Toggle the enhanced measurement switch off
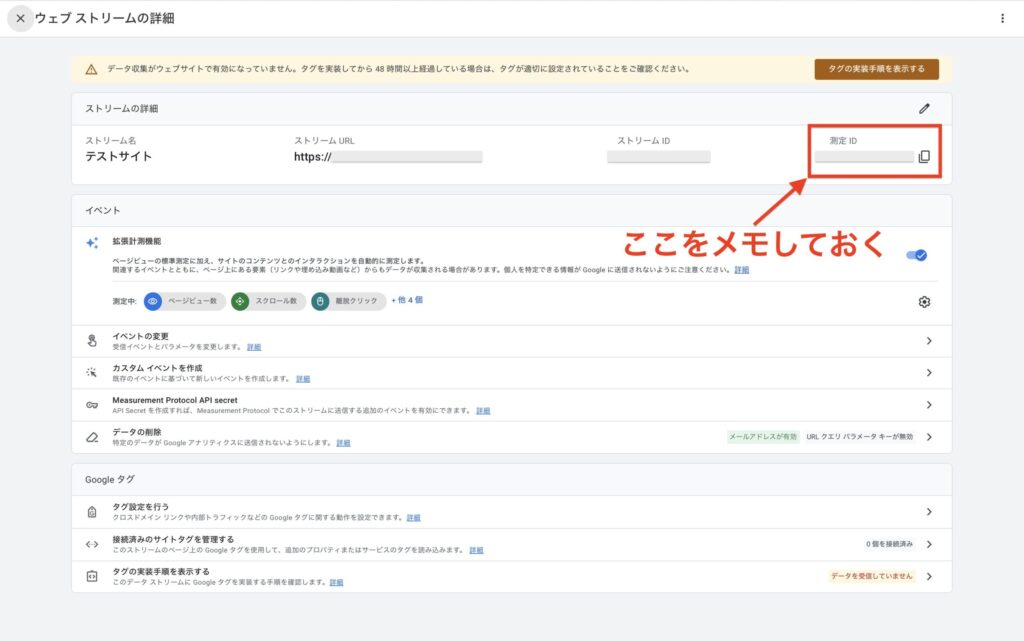Viewport: 1024px width, 641px height. [916, 255]
